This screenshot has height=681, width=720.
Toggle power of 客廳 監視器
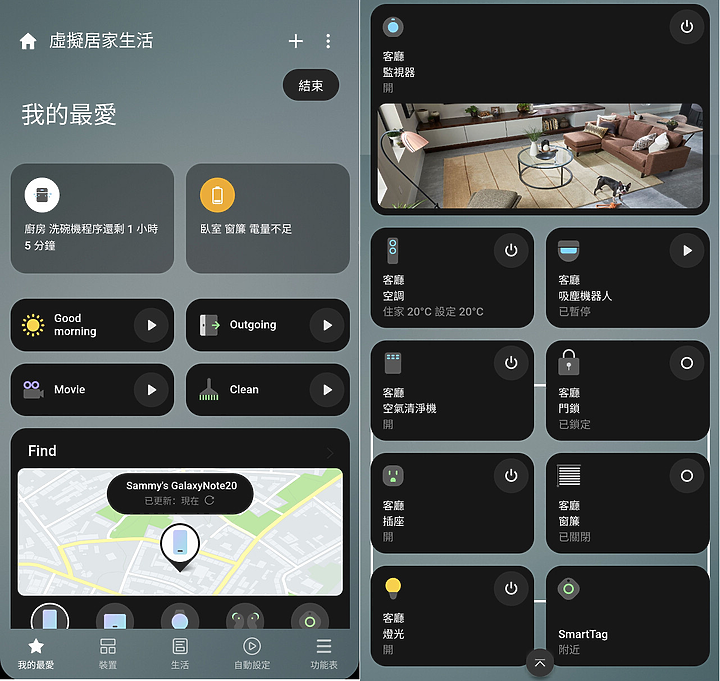[x=686, y=27]
